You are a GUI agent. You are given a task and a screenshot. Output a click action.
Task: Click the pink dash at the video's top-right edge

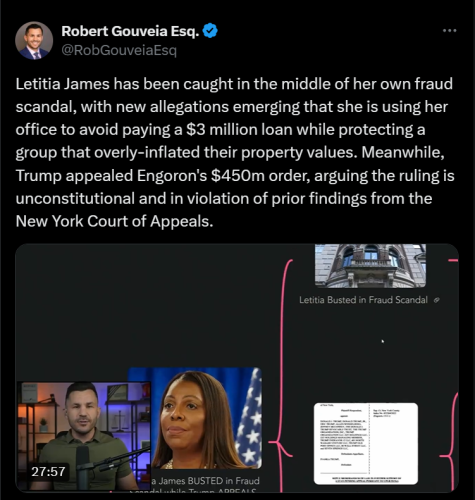[453, 260]
